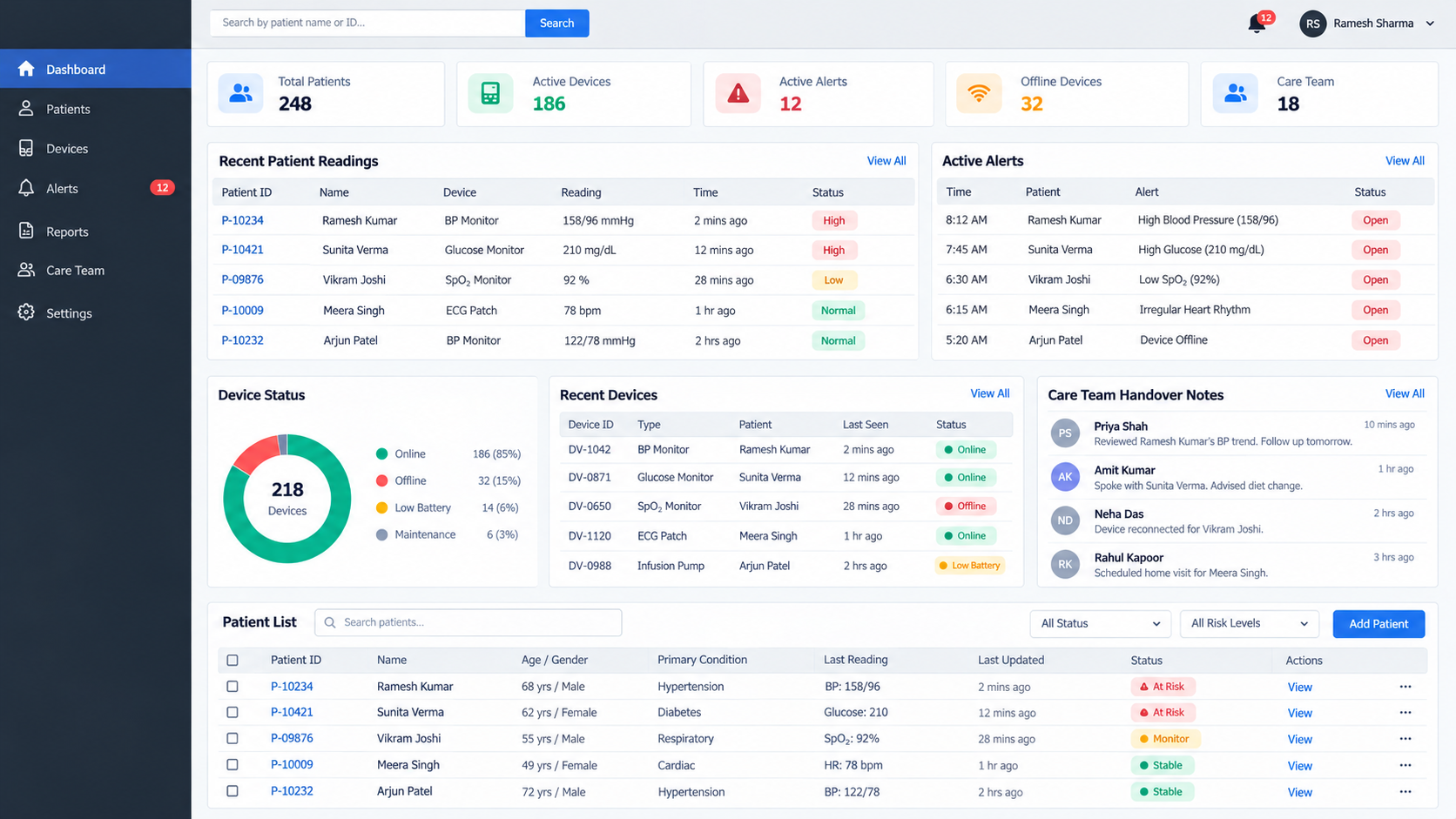
Task: Go to Patients in the sidebar
Action: pyautogui.click(x=96, y=109)
